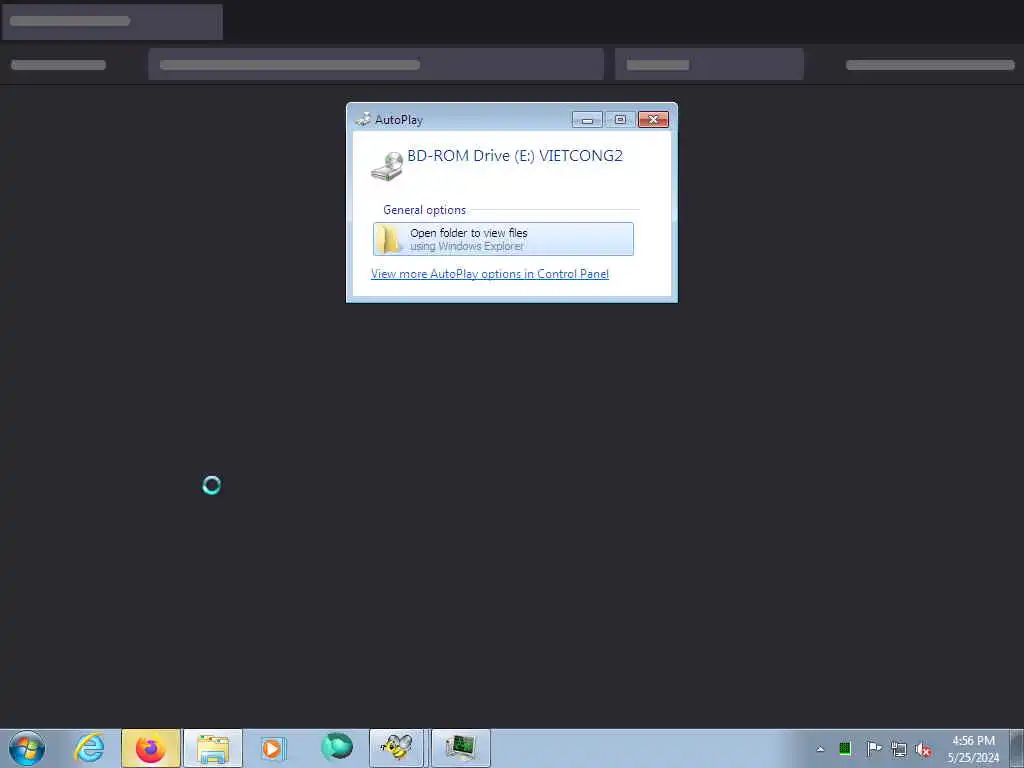This screenshot has width=1024, height=768.
Task: Click the BD-ROM Drive (E:) VIETCONG2 title text
Action: (515, 155)
